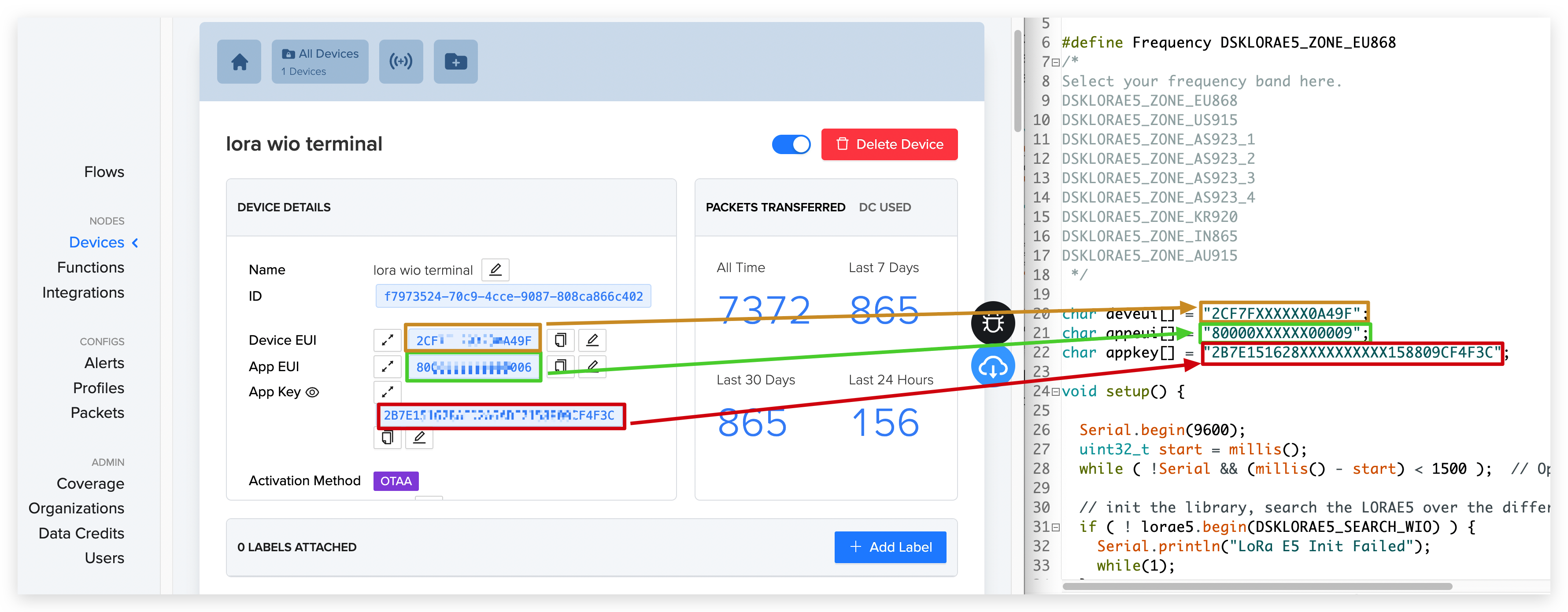
Task: Click the OTAA activation method badge
Action: (x=396, y=481)
